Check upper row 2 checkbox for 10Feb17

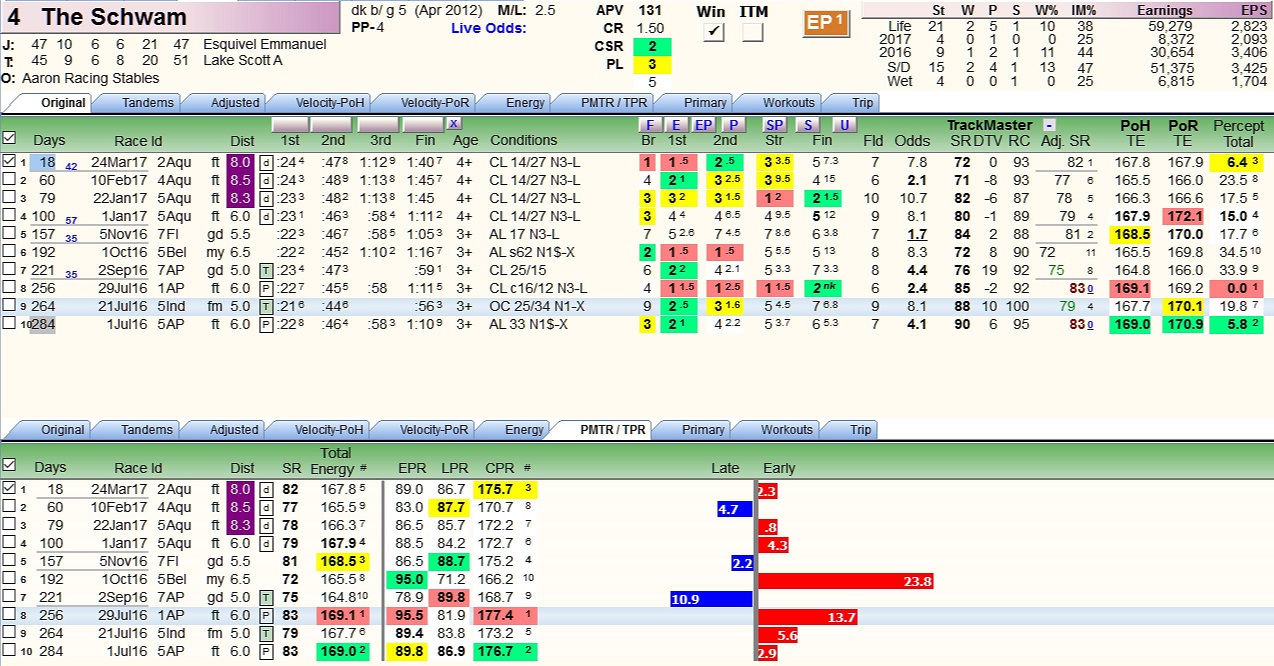(x=9, y=179)
